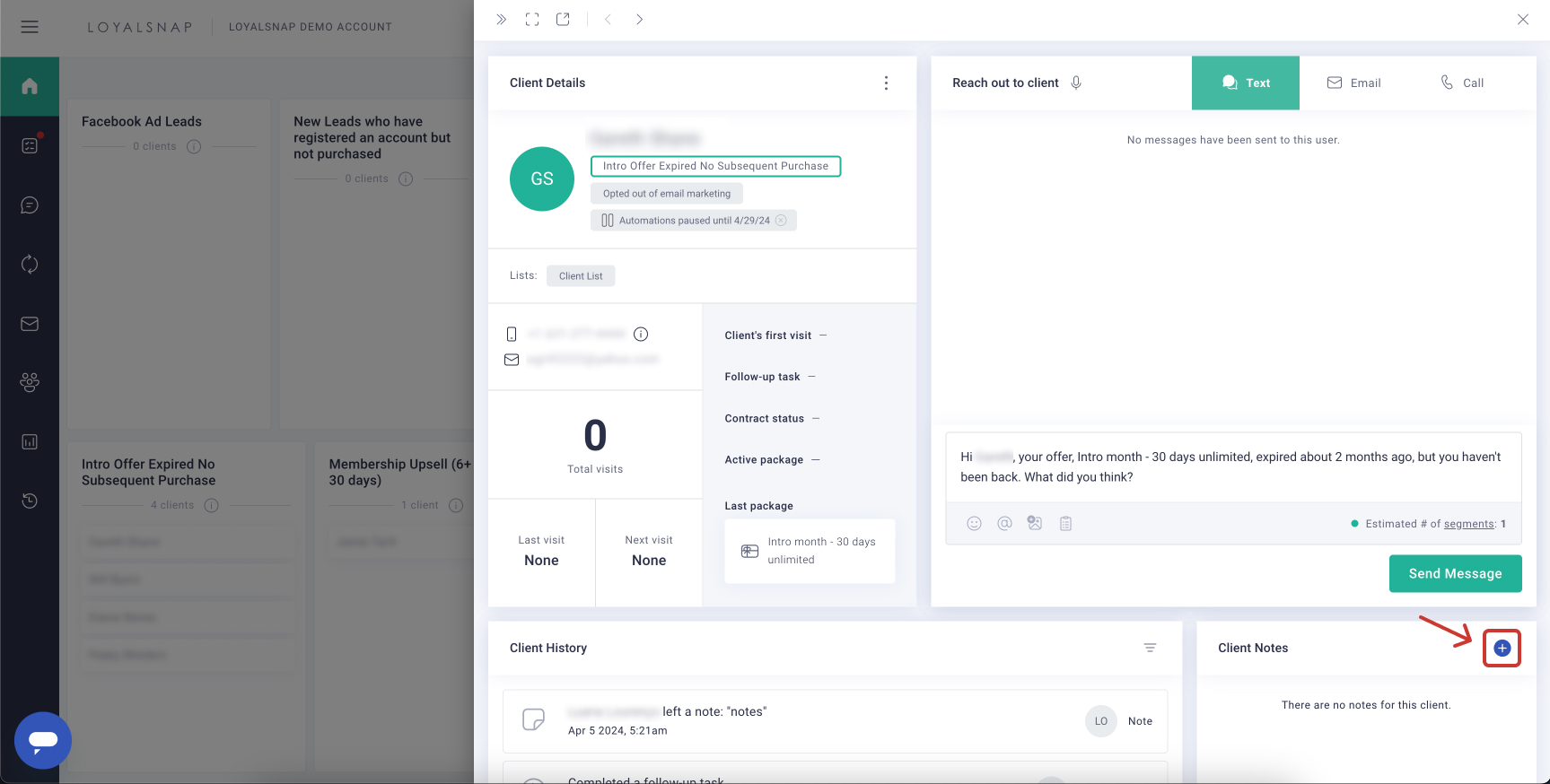Switch to the Call tab
Viewport: 1550px width, 784px height.
coord(1462,83)
